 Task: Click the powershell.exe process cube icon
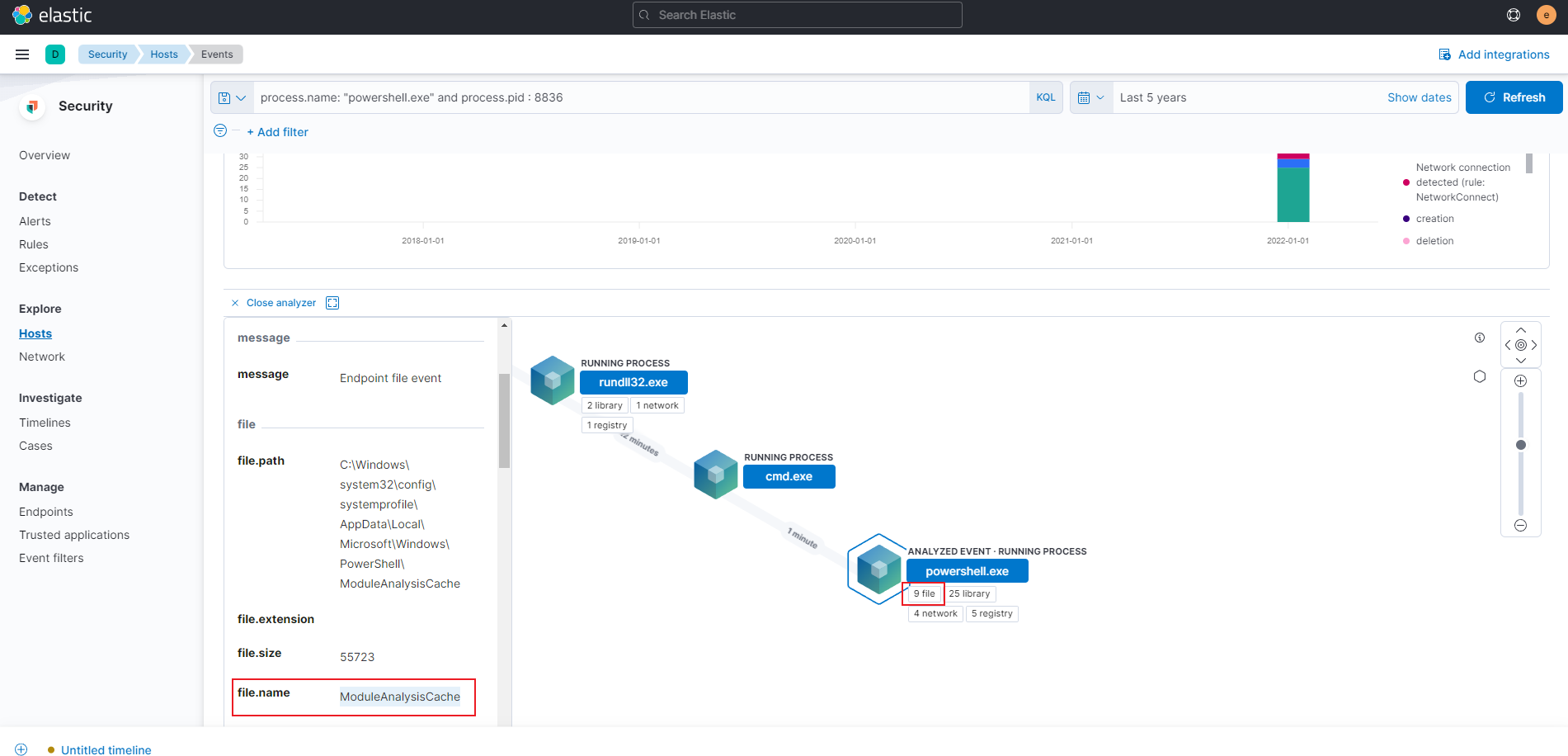(878, 569)
